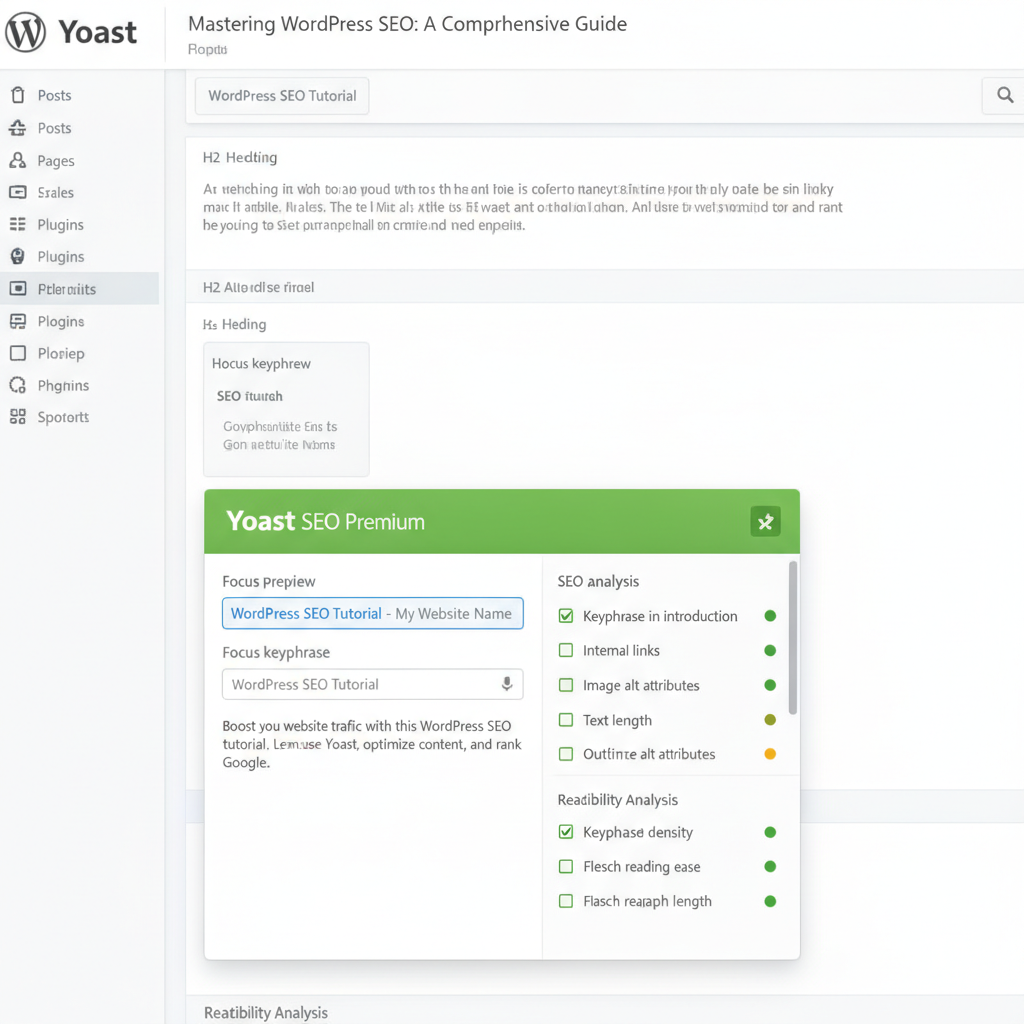Click the Yoast SEO Premium pin icon
This screenshot has width=1024, height=1024.
click(x=765, y=521)
